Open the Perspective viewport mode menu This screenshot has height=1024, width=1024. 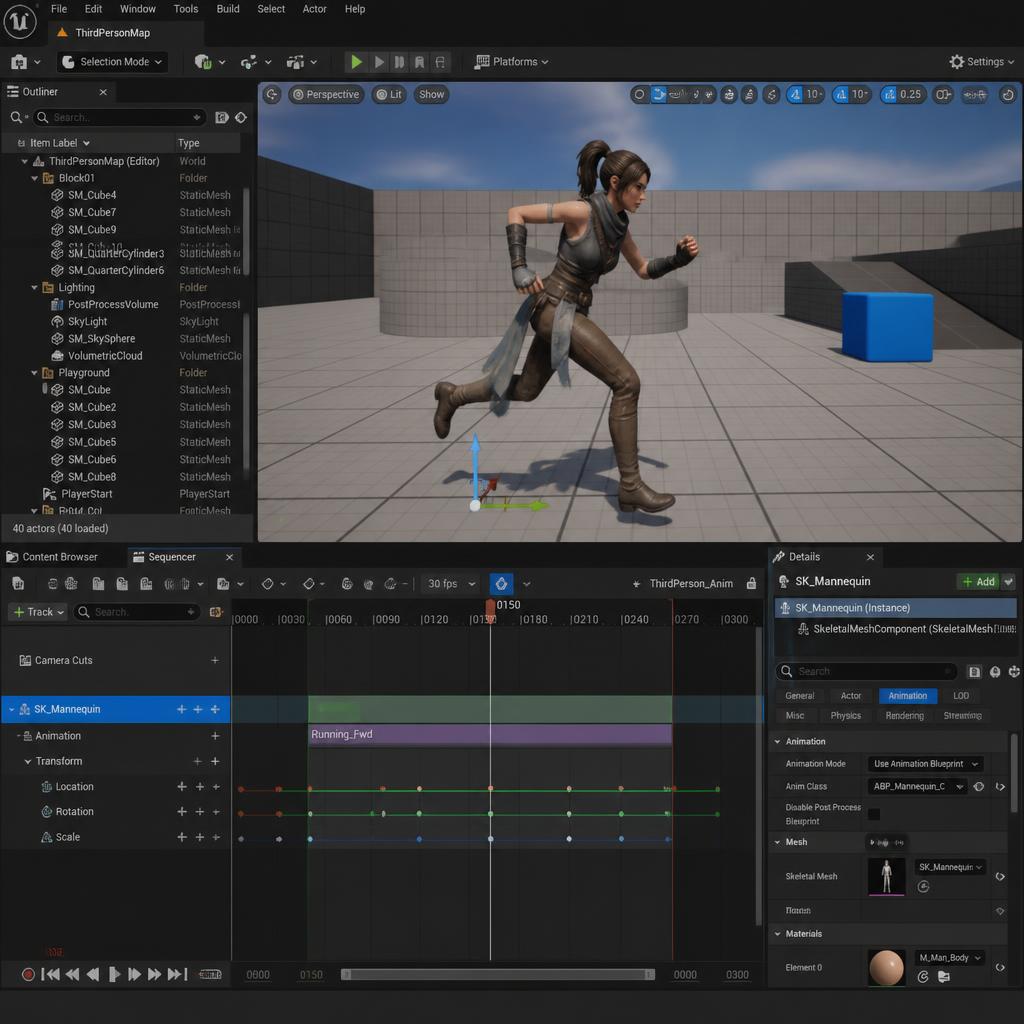click(326, 95)
